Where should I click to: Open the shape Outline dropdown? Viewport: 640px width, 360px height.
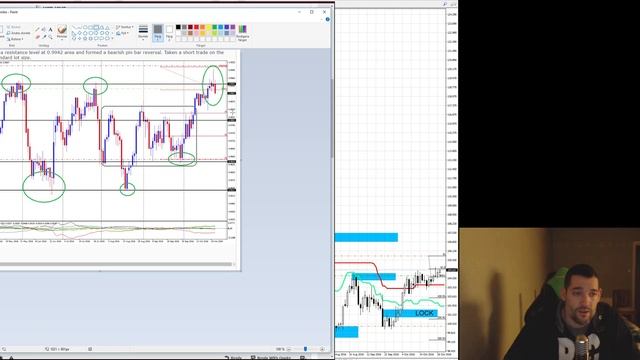pos(124,27)
